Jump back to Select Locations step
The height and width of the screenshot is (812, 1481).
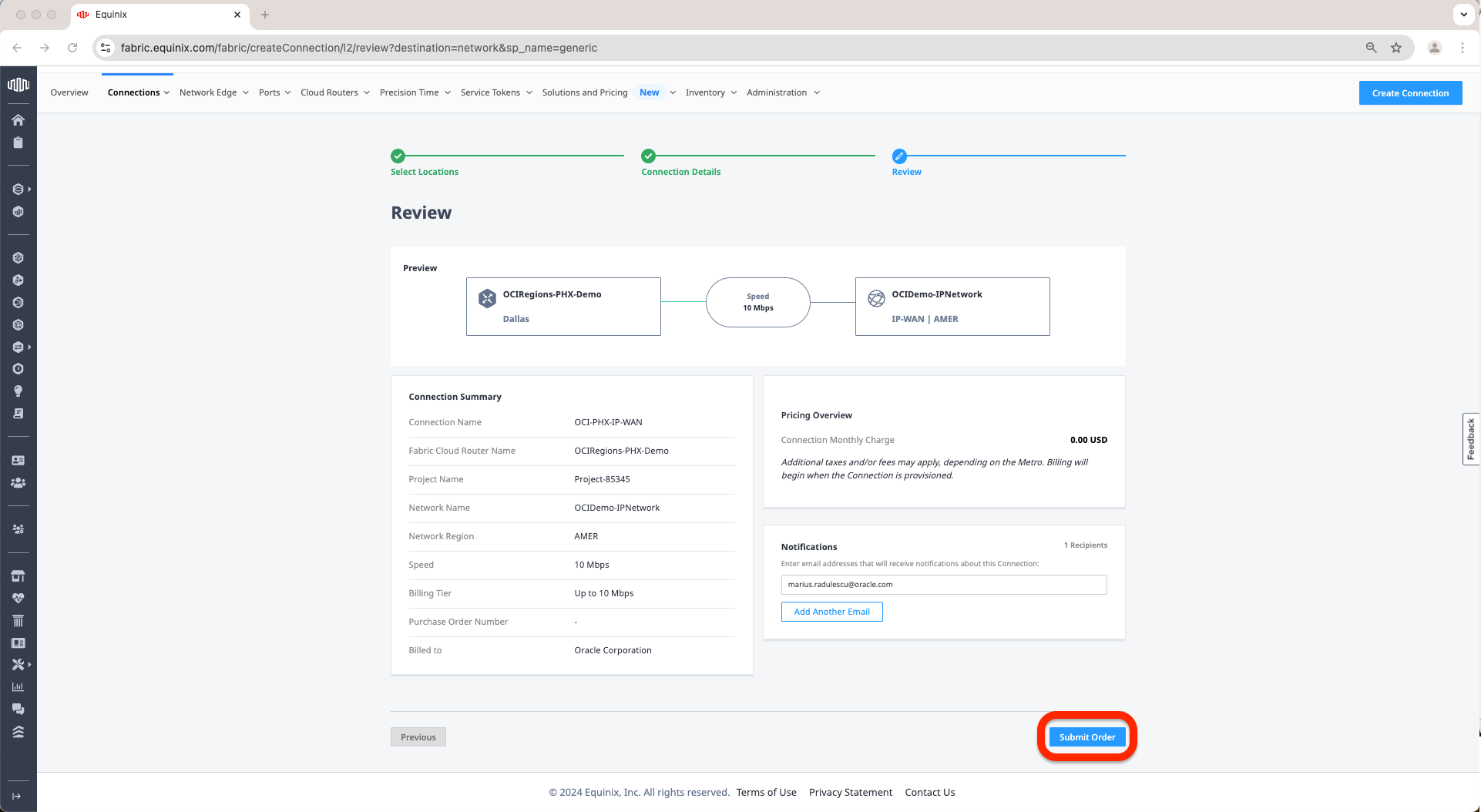424,172
